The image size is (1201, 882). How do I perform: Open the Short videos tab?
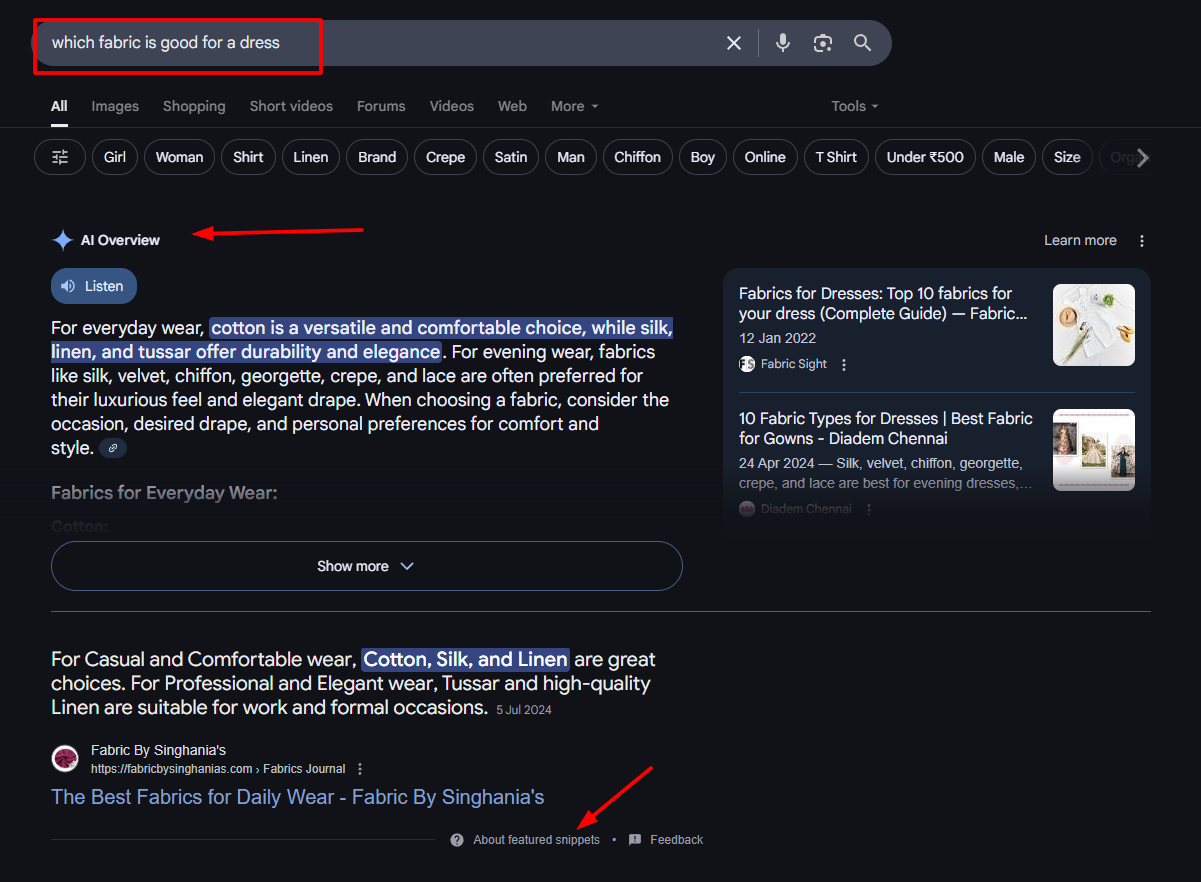coord(291,106)
